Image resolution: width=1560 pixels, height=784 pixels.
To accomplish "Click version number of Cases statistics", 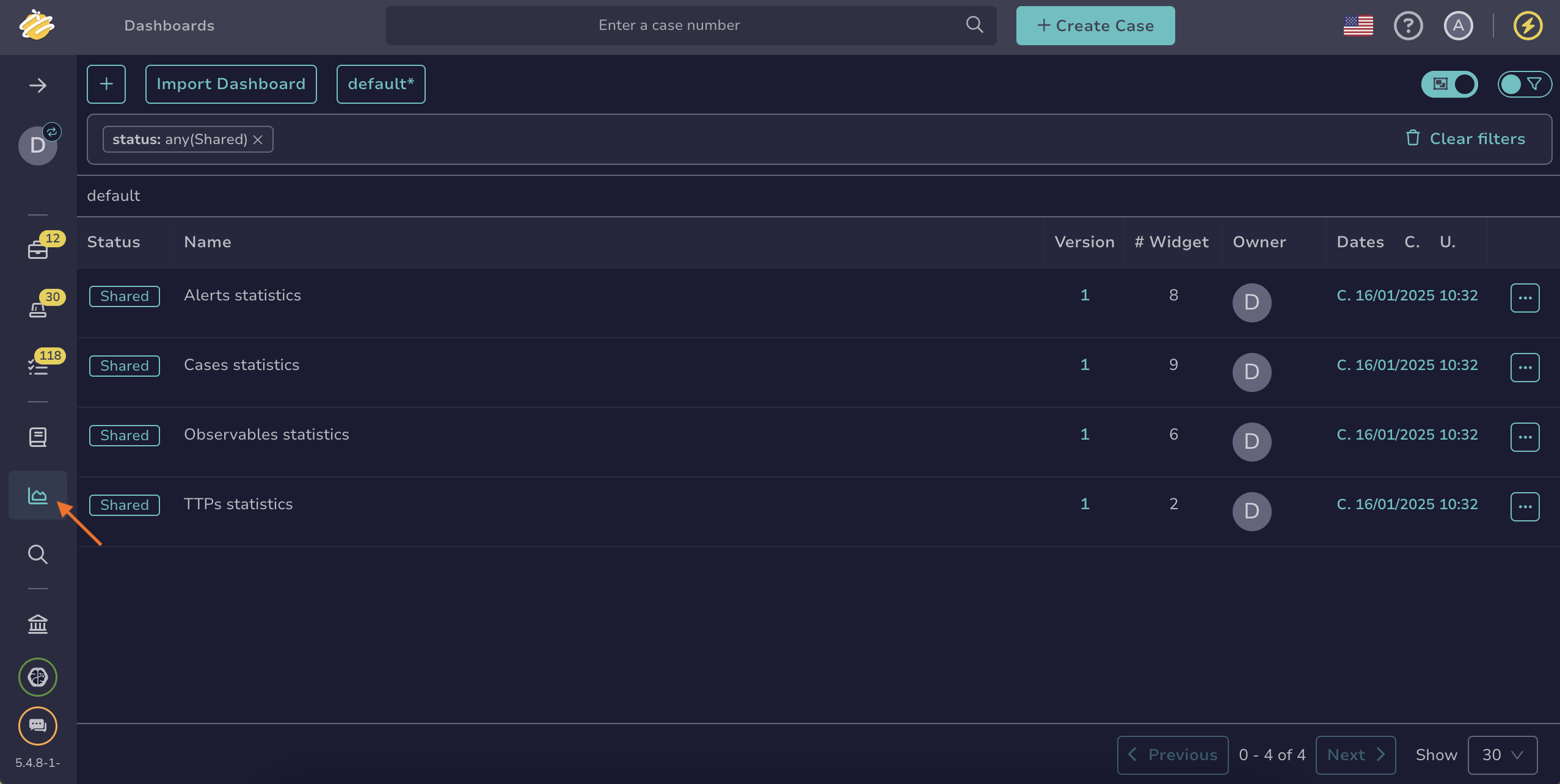I will click(x=1085, y=365).
